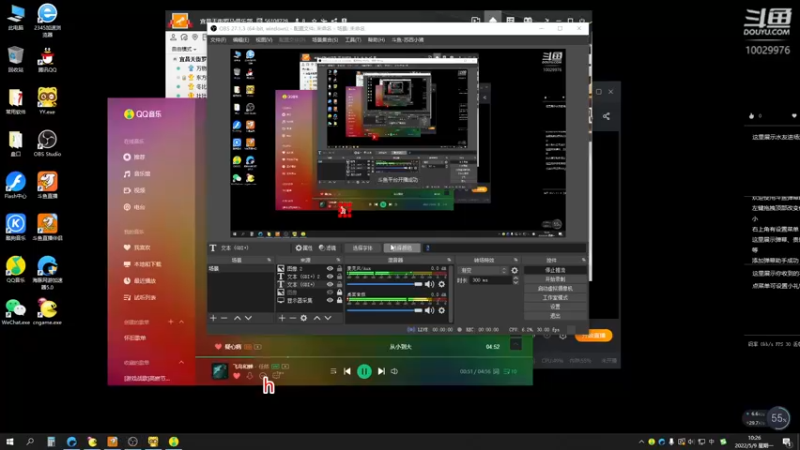Add a new scene with the plus icon
The height and width of the screenshot is (450, 800).
(x=213, y=318)
